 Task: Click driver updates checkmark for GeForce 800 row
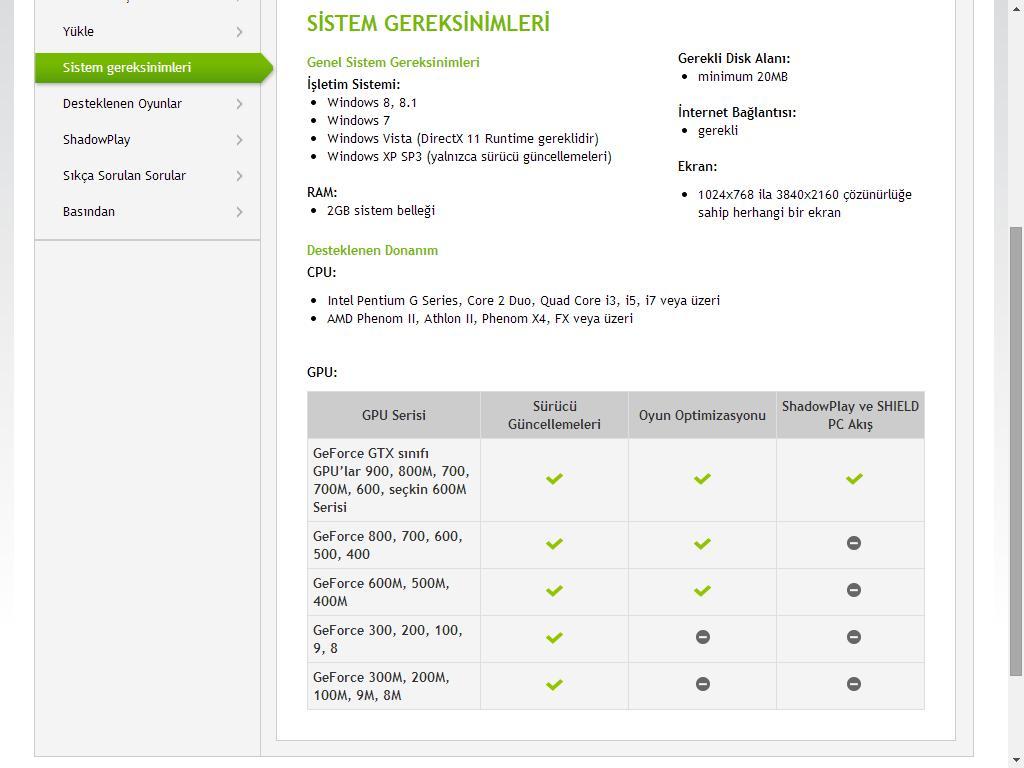point(554,544)
